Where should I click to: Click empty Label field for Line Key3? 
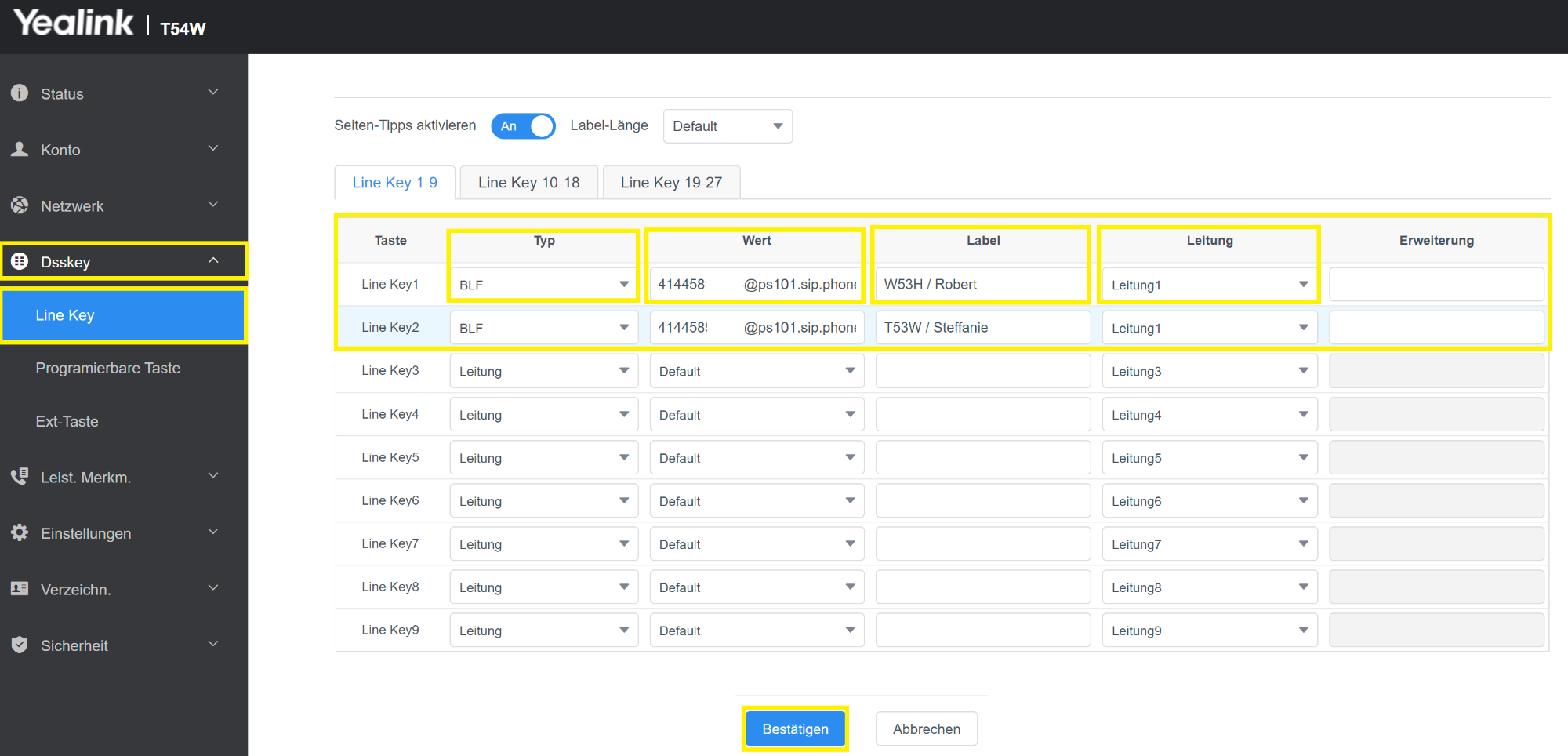(982, 371)
